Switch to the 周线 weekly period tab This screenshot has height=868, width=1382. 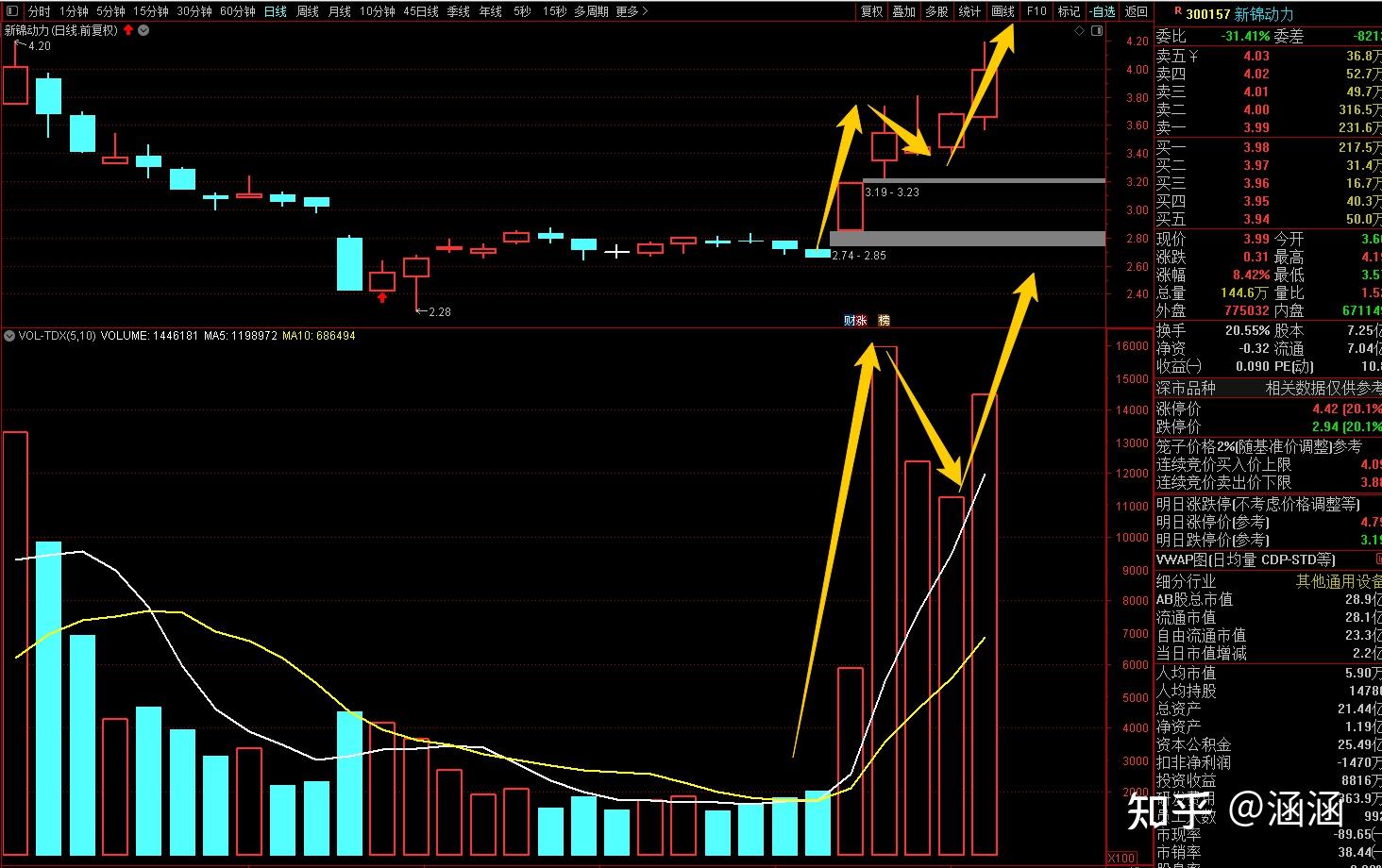(308, 11)
